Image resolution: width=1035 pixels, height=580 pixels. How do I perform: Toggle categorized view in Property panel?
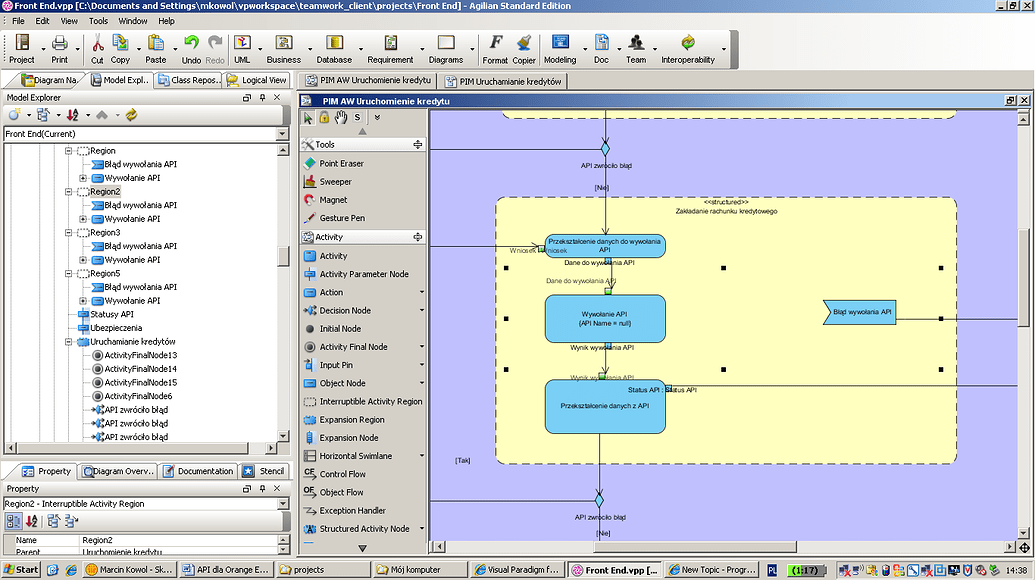pyautogui.click(x=13, y=521)
